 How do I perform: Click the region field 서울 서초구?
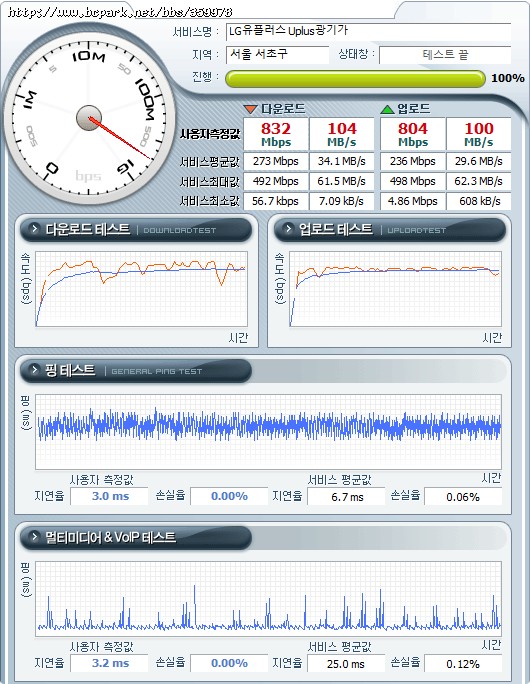point(277,55)
